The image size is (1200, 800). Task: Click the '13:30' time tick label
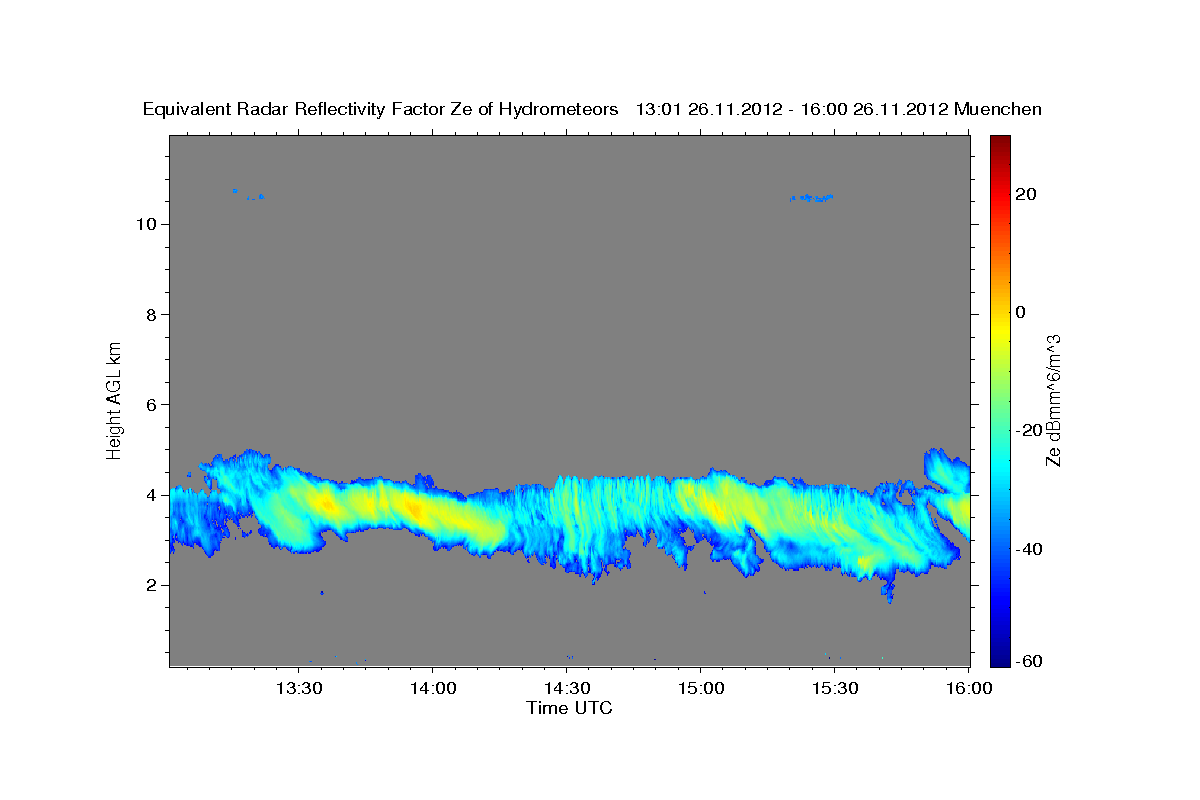tap(298, 689)
